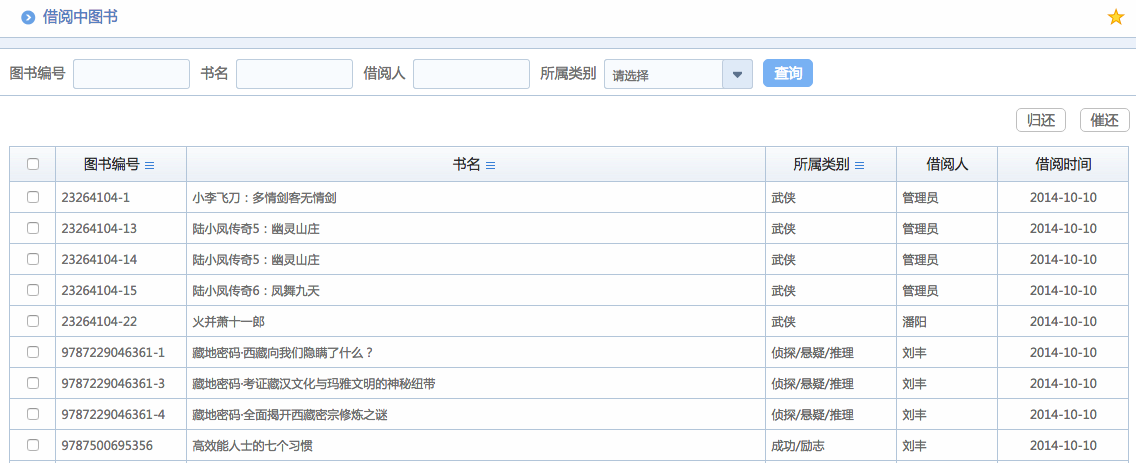Image resolution: width=1136 pixels, height=463 pixels.
Task: Click the blue arrow icon beside 借阅中图书
Action: (28, 17)
